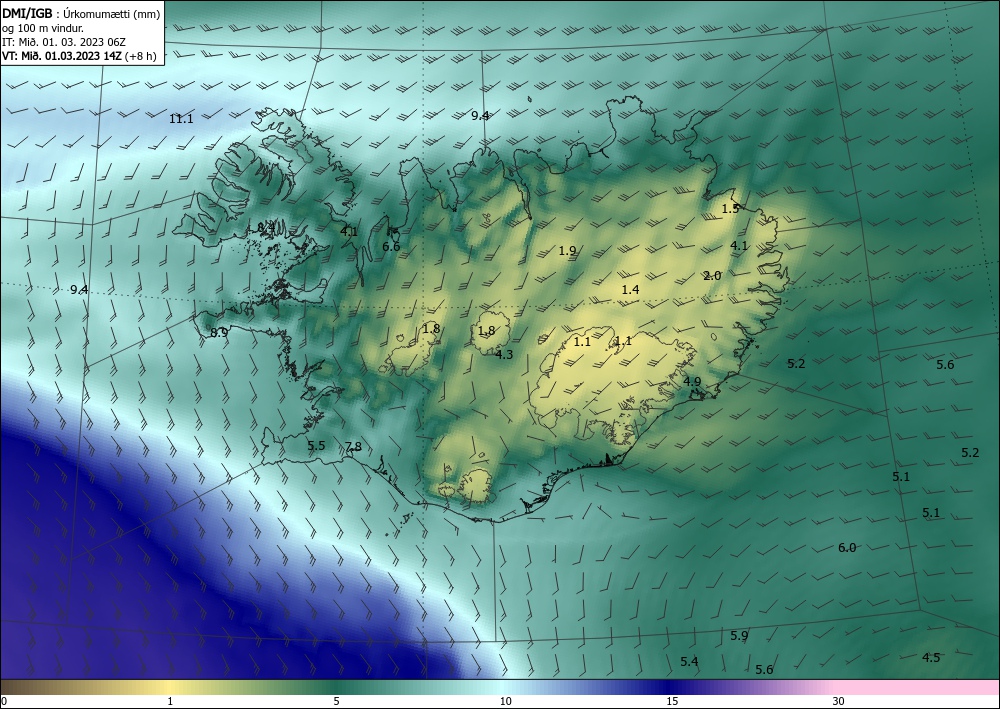Click the dark navy segment of the color scale

tap(670, 687)
